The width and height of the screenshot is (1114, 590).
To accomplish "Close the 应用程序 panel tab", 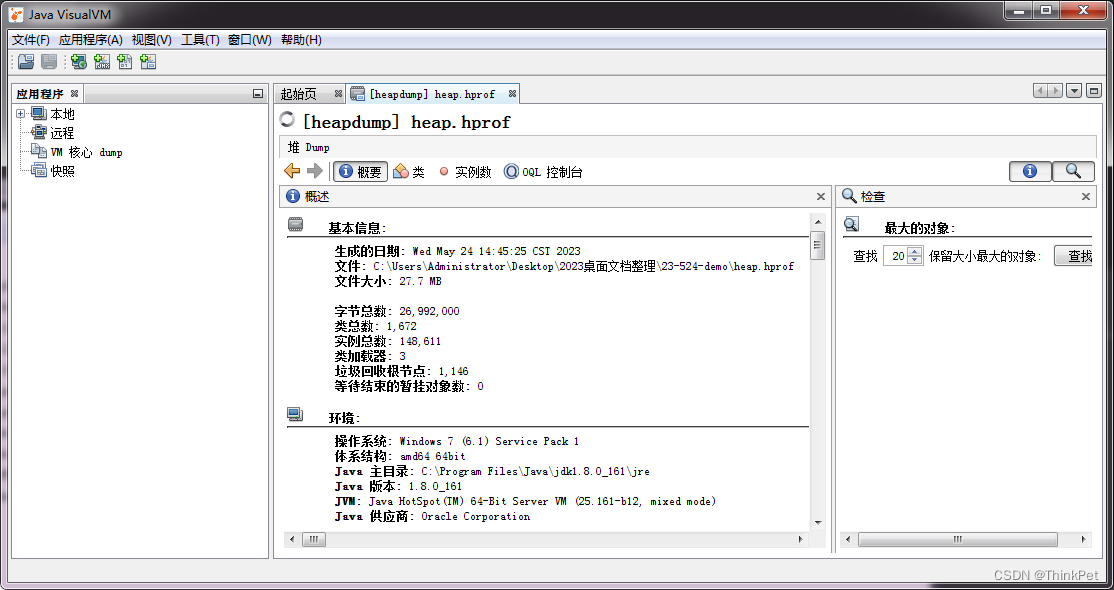I will (75, 94).
